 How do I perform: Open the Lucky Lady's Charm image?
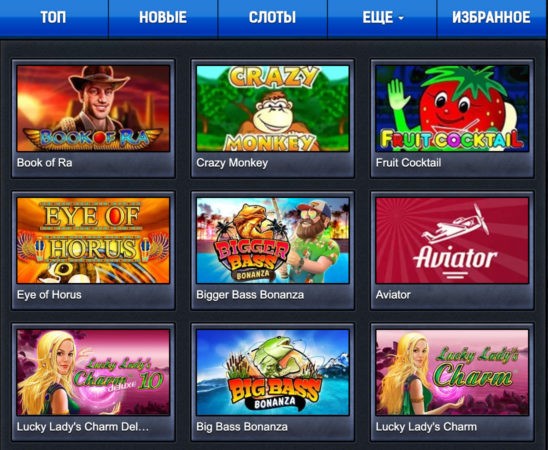click(x=452, y=372)
